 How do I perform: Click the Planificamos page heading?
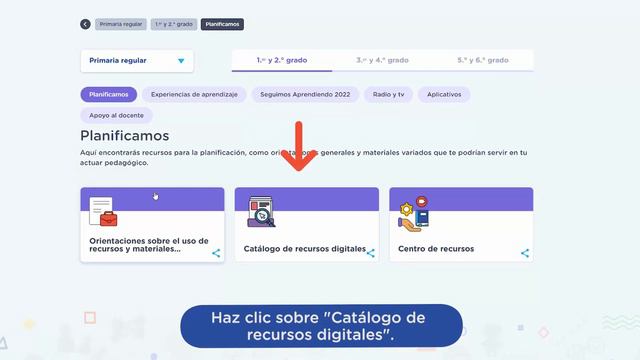click(x=124, y=136)
